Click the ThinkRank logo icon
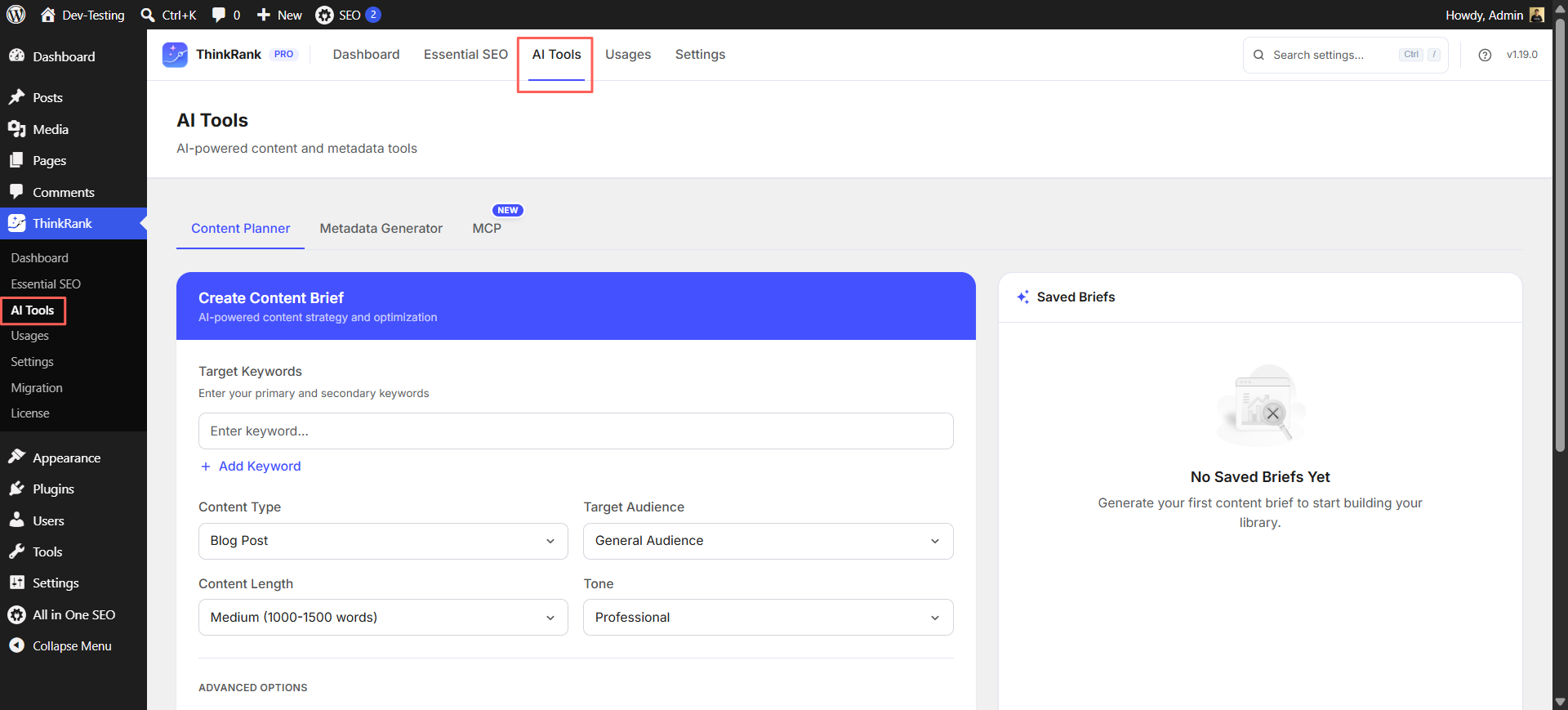 click(175, 55)
